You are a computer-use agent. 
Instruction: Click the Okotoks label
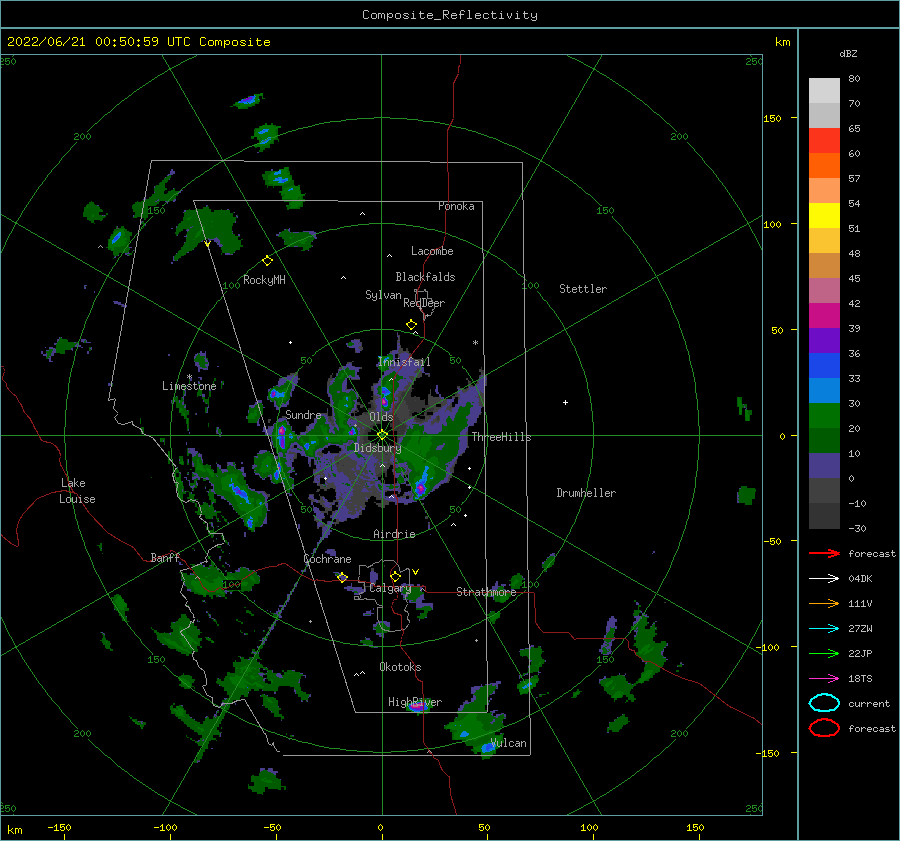click(x=400, y=666)
